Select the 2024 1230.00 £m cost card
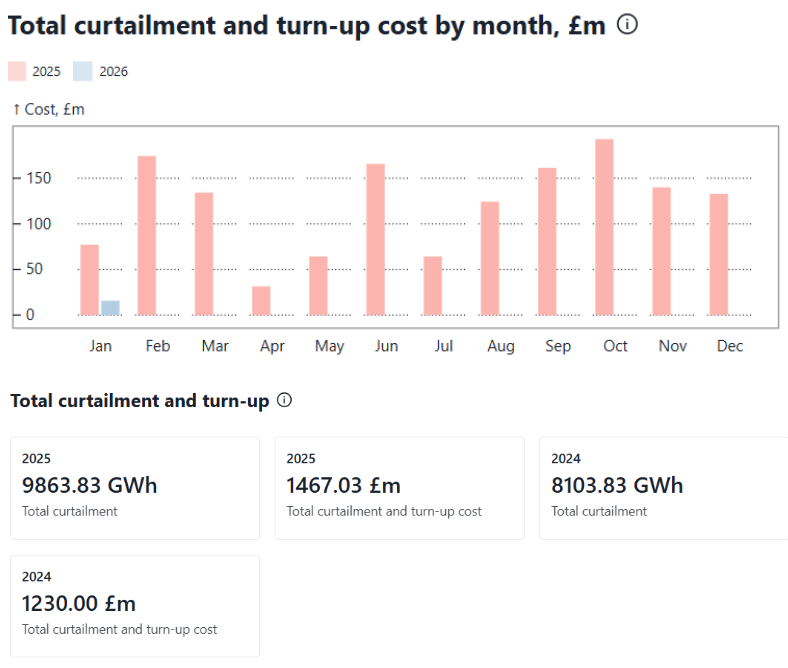The width and height of the screenshot is (788, 668). tap(135, 606)
